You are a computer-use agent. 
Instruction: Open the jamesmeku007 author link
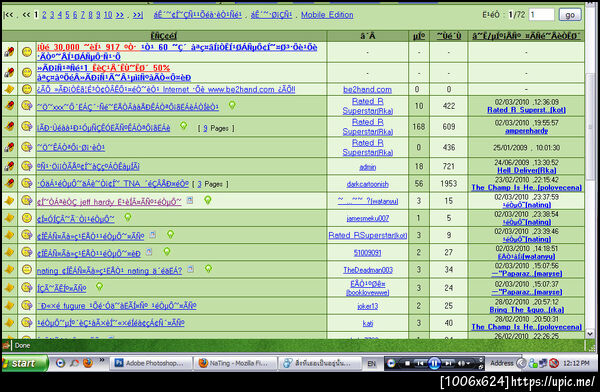pyautogui.click(x=367, y=218)
